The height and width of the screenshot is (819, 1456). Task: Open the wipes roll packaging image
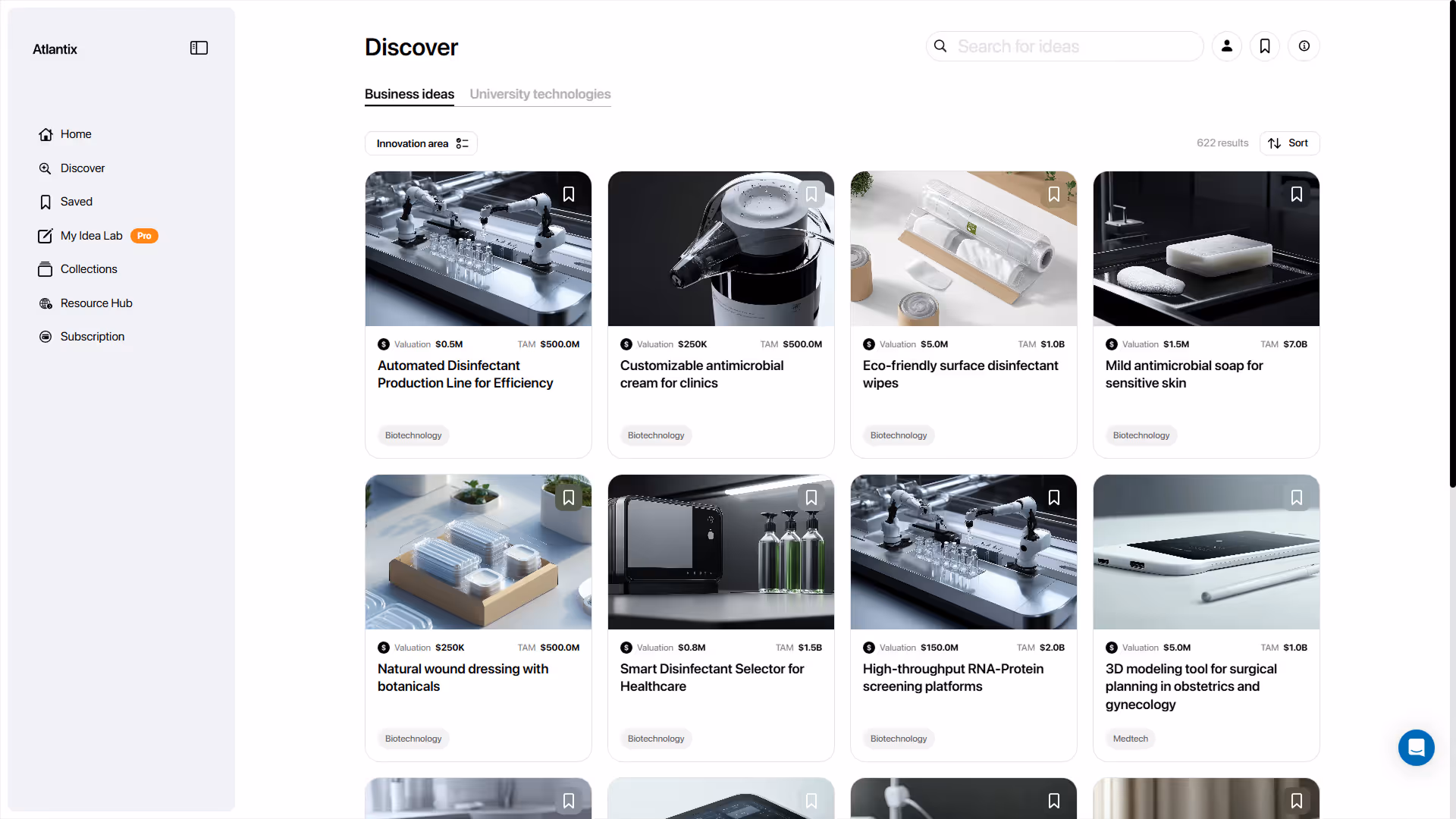[x=963, y=249]
